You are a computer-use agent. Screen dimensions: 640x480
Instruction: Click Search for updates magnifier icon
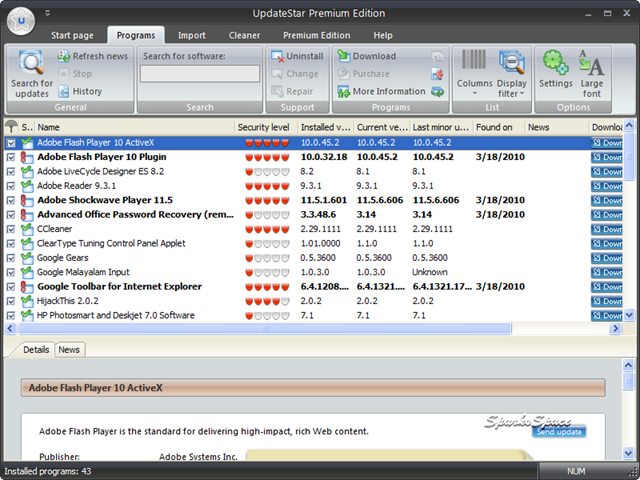tap(31, 63)
